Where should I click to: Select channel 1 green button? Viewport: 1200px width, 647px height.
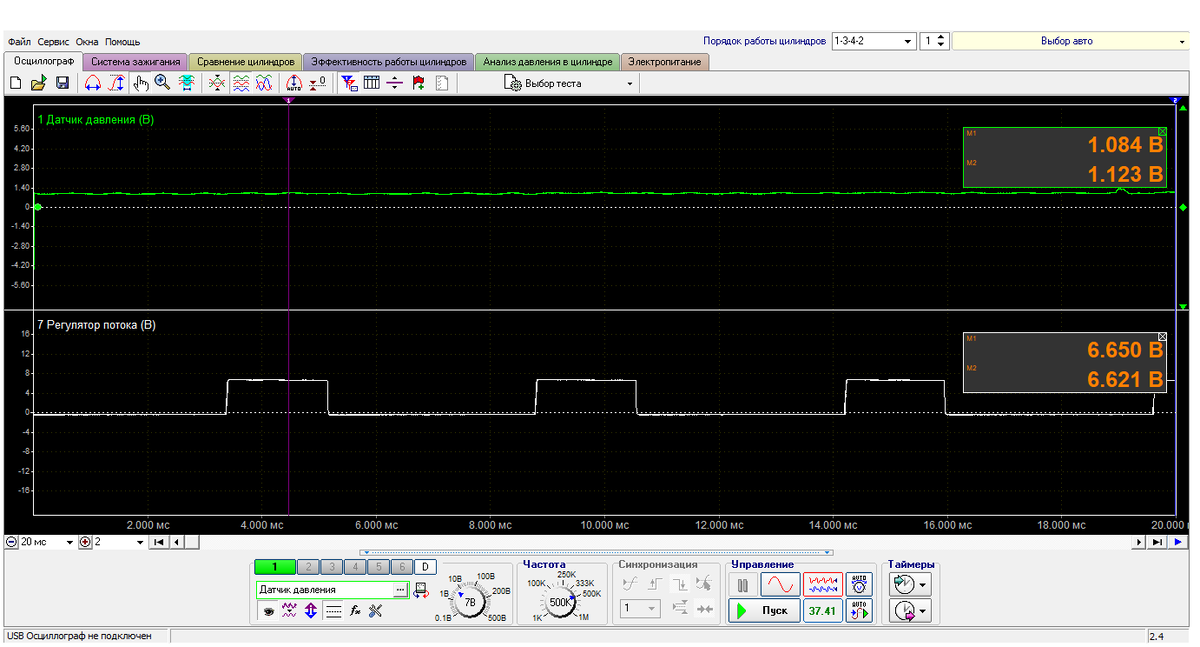click(x=274, y=567)
